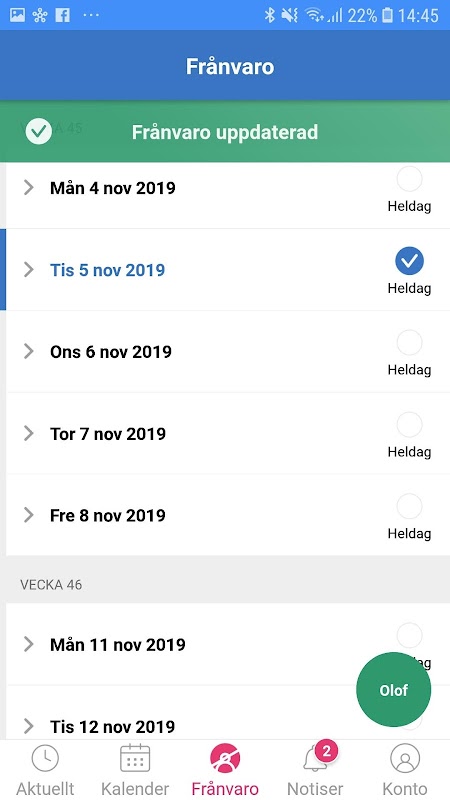The width and height of the screenshot is (450, 800).
Task: Expand the Mån 11 nov 2019 chevron
Action: (29, 644)
